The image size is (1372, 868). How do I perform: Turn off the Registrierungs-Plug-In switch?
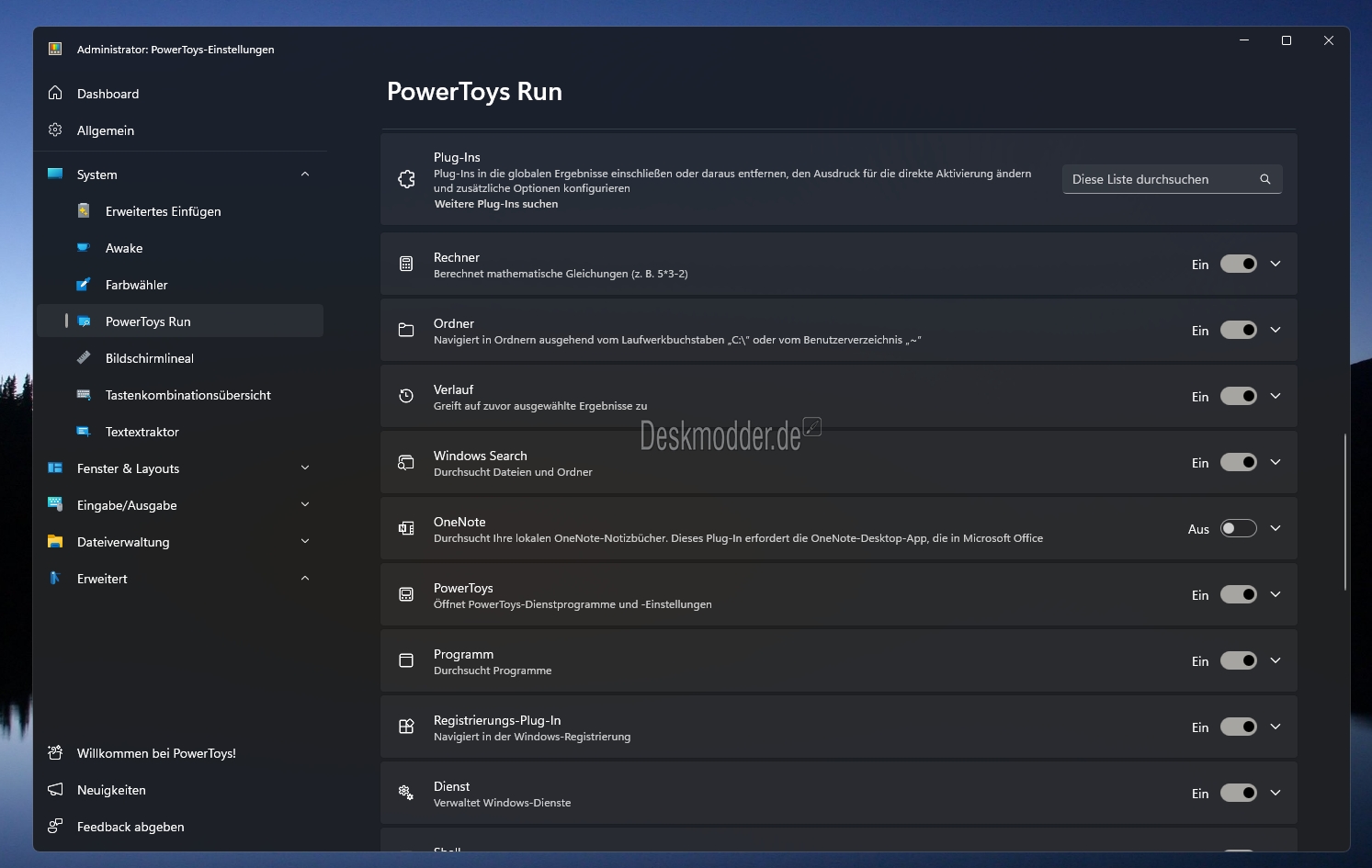(1238, 727)
